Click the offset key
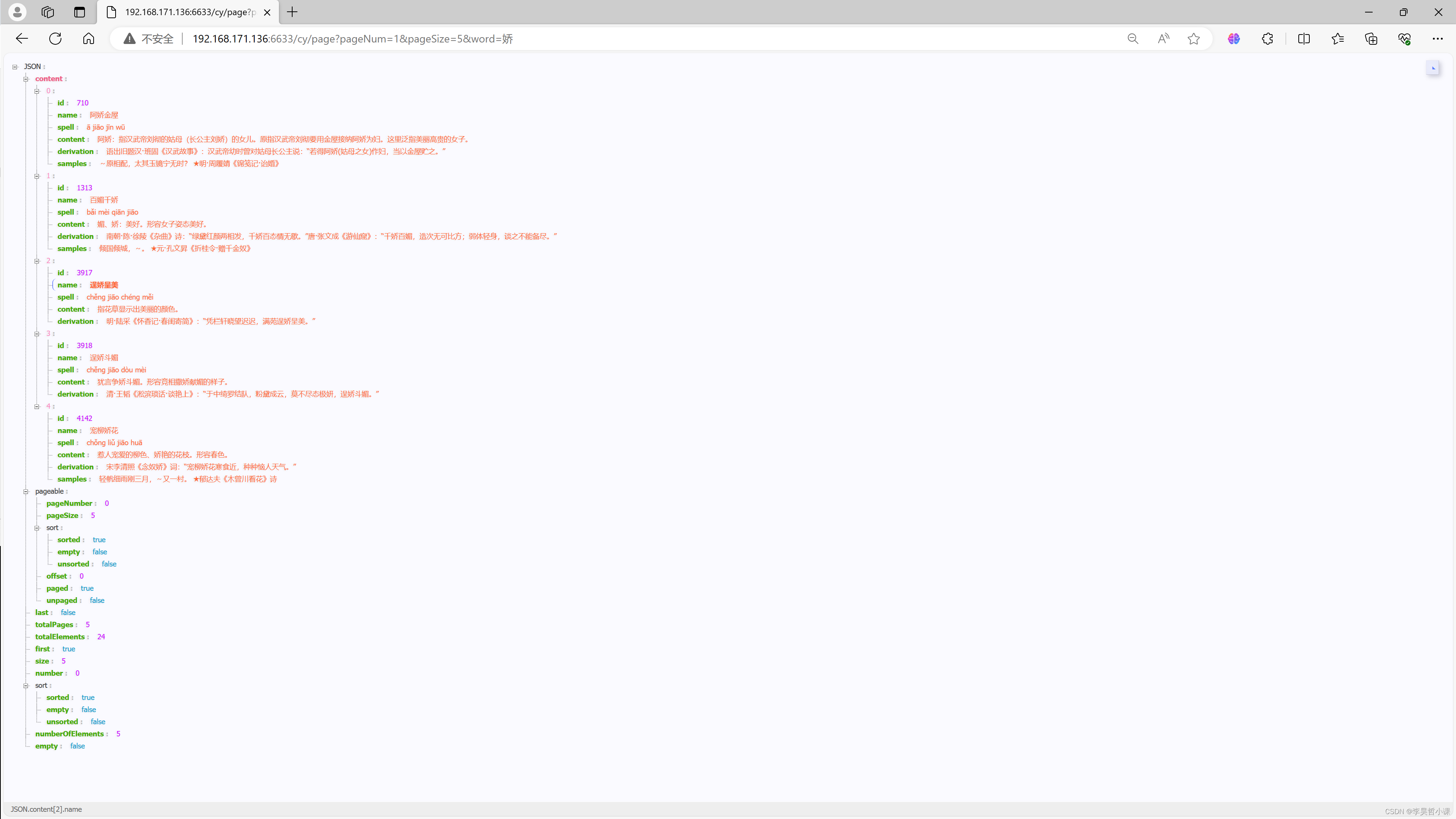The image size is (1456, 819). tap(56, 576)
